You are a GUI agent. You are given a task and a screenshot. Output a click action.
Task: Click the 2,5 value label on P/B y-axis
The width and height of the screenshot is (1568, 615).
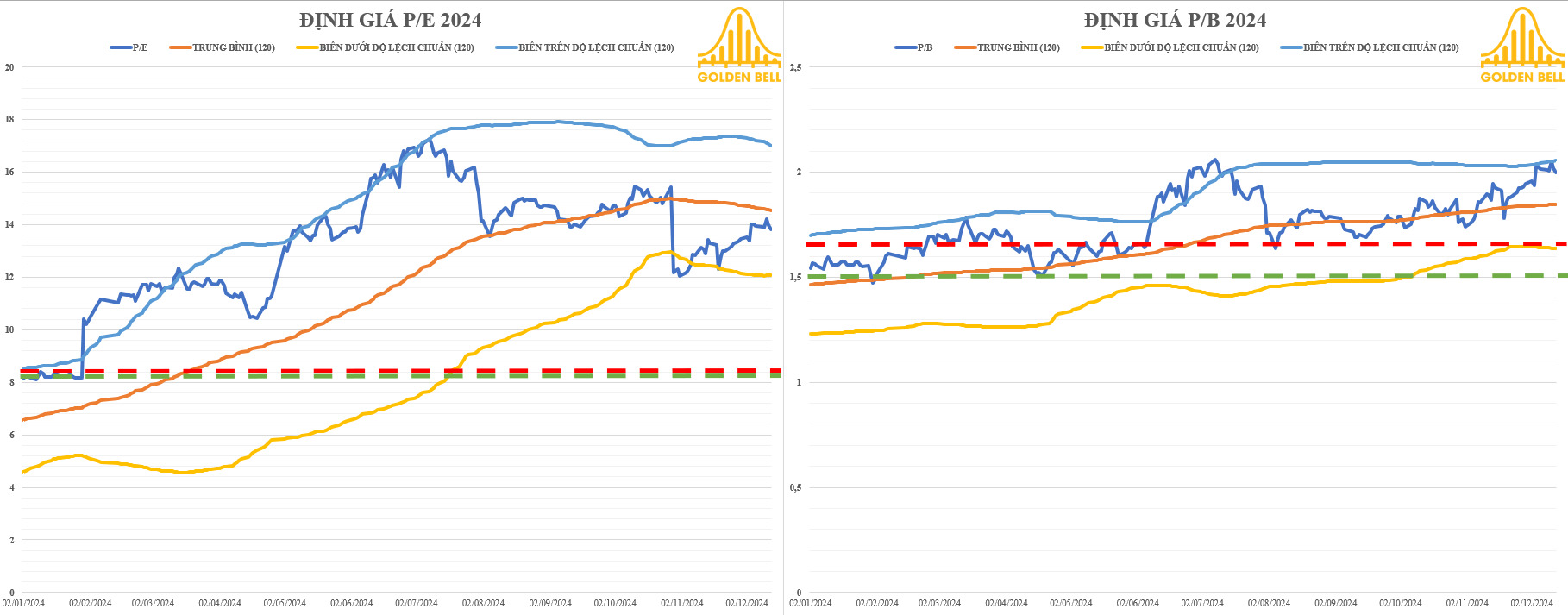coord(795,67)
